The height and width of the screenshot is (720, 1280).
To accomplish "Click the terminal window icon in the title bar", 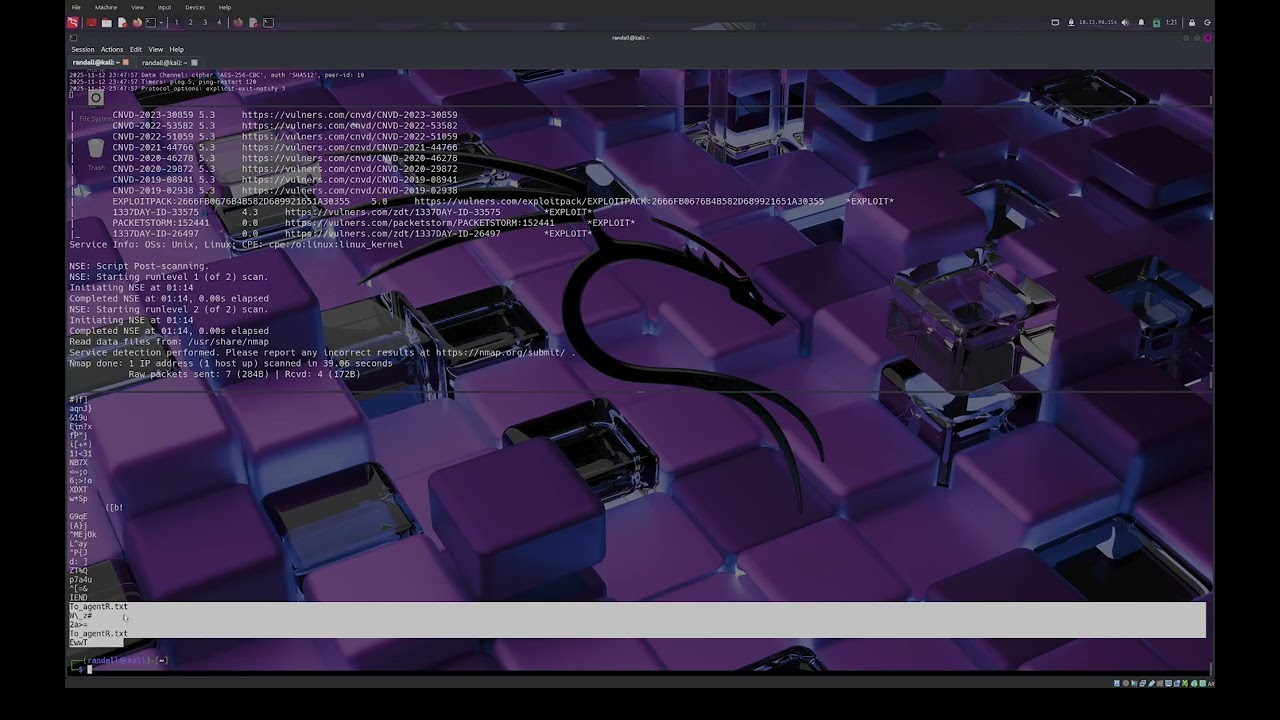I will click(72, 38).
